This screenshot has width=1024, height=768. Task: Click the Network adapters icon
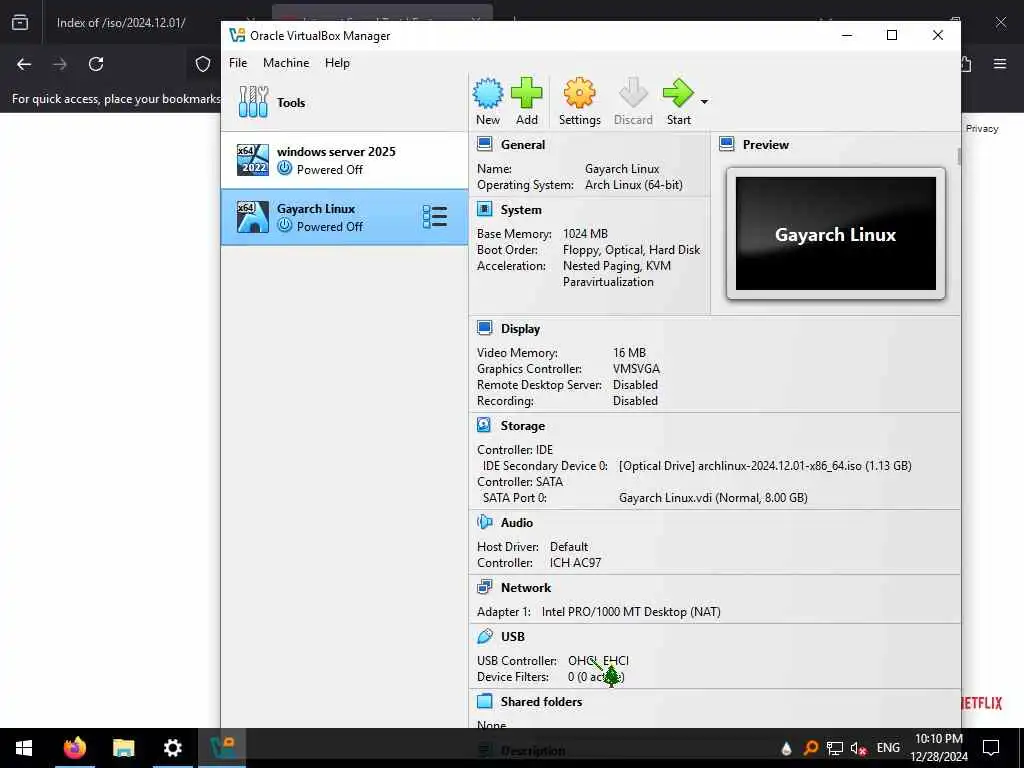[485, 587]
